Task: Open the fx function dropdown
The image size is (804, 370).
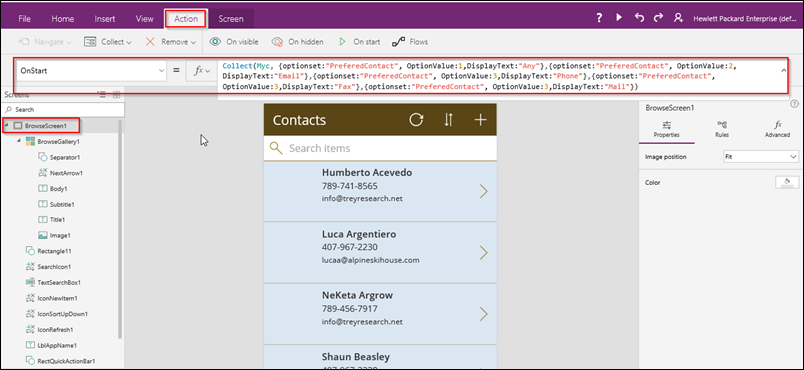Action: point(203,71)
